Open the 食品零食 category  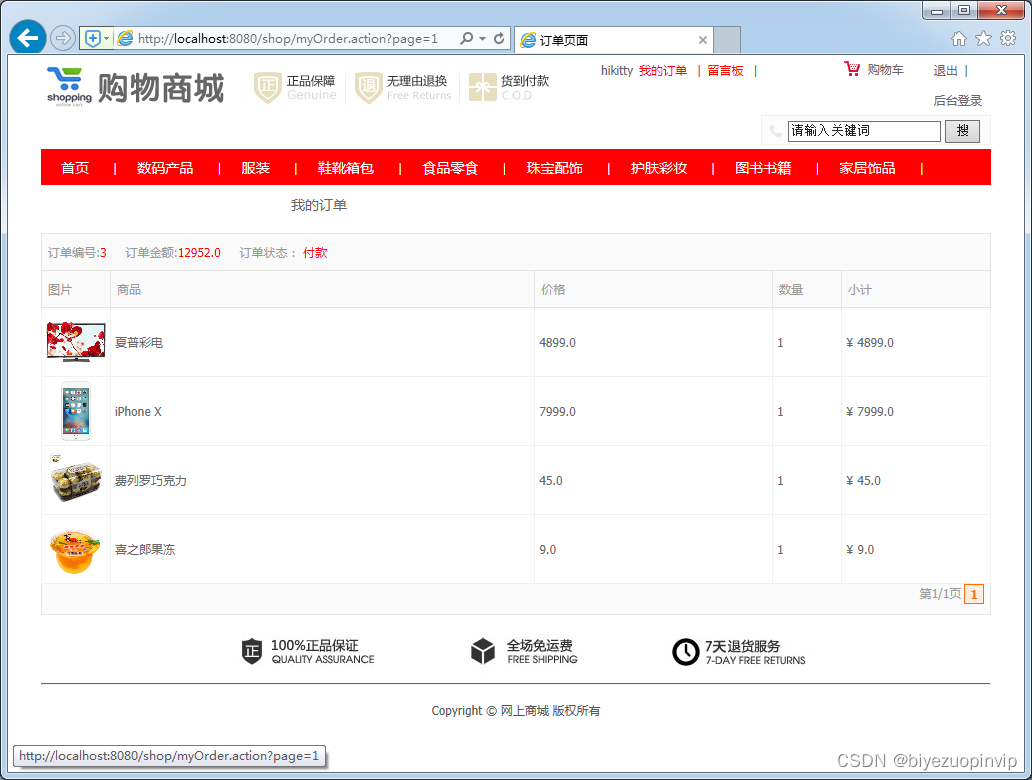coord(450,168)
